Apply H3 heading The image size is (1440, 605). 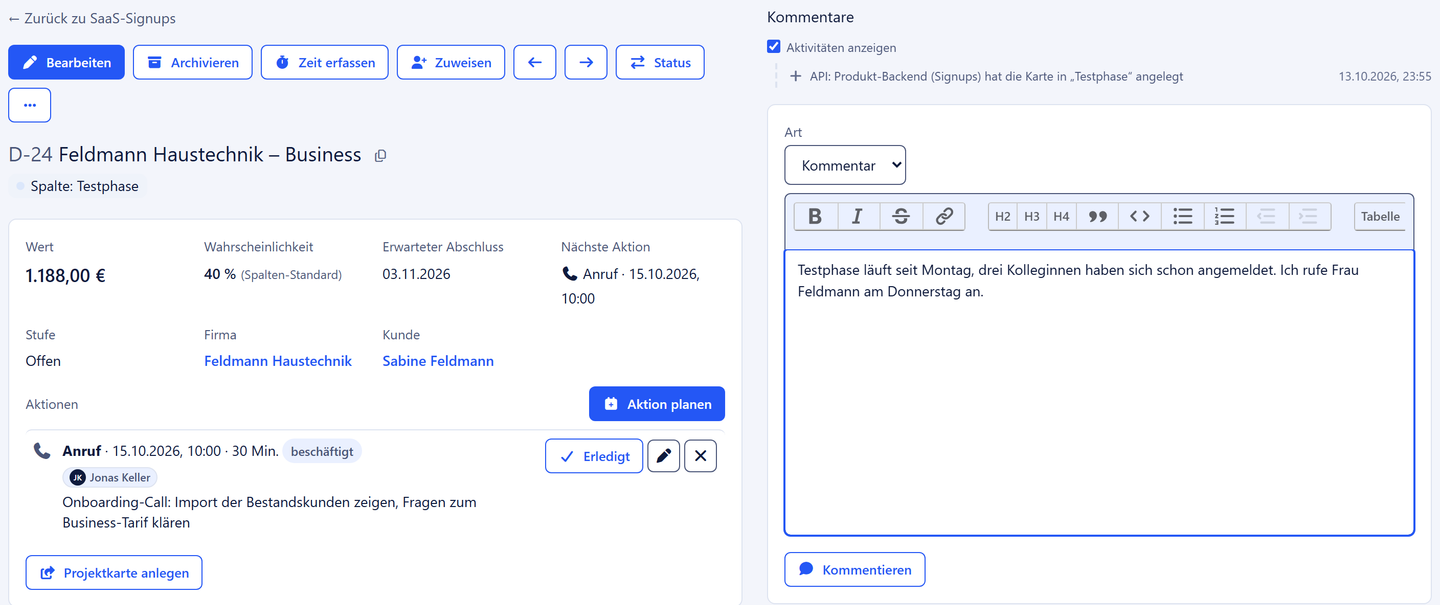coord(1032,216)
